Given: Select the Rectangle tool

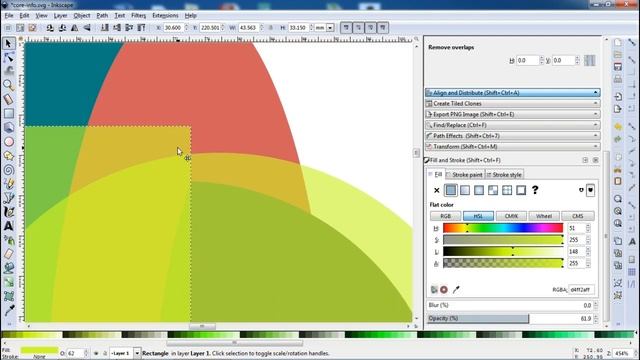Looking at the screenshot, I should click(9, 113).
